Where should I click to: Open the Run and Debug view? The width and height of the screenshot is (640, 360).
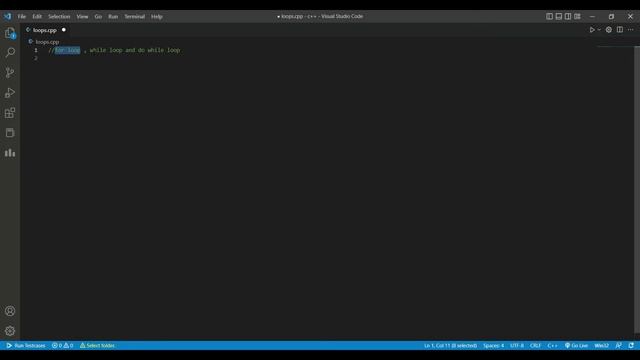click(x=10, y=93)
